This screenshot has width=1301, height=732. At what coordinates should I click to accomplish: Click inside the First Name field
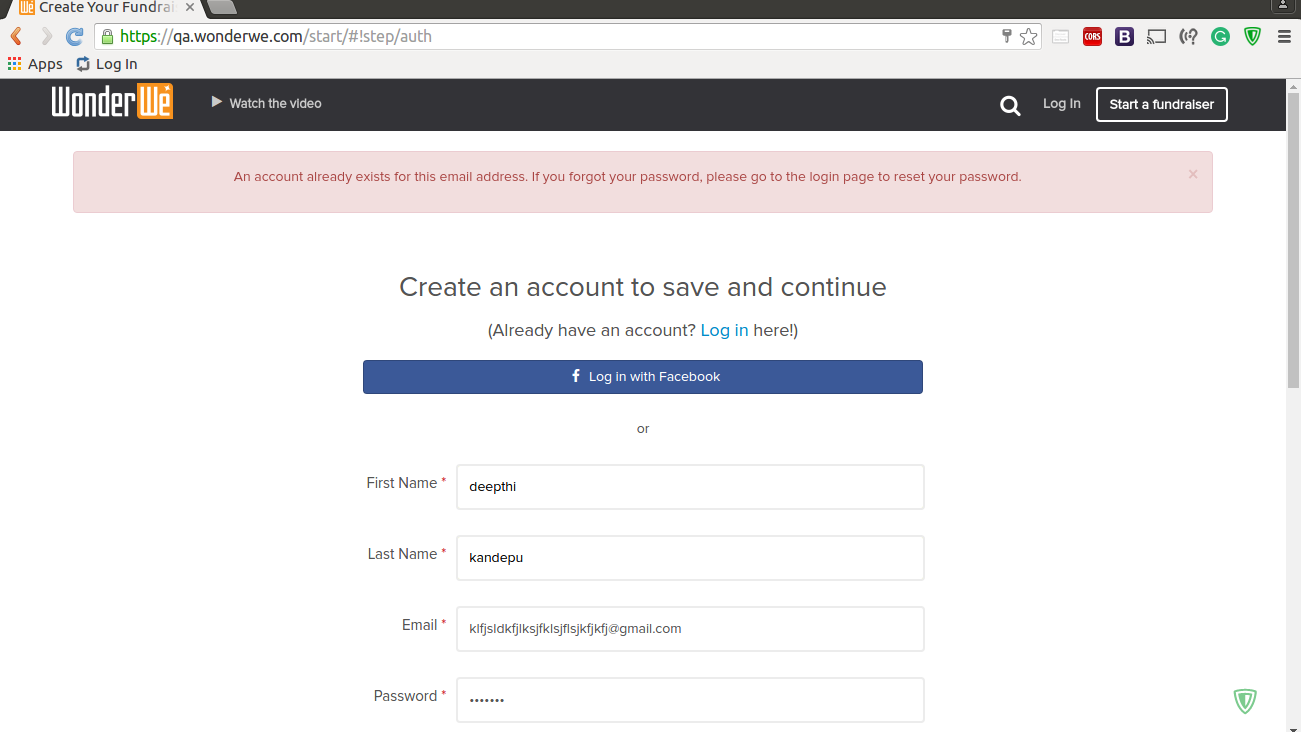690,487
